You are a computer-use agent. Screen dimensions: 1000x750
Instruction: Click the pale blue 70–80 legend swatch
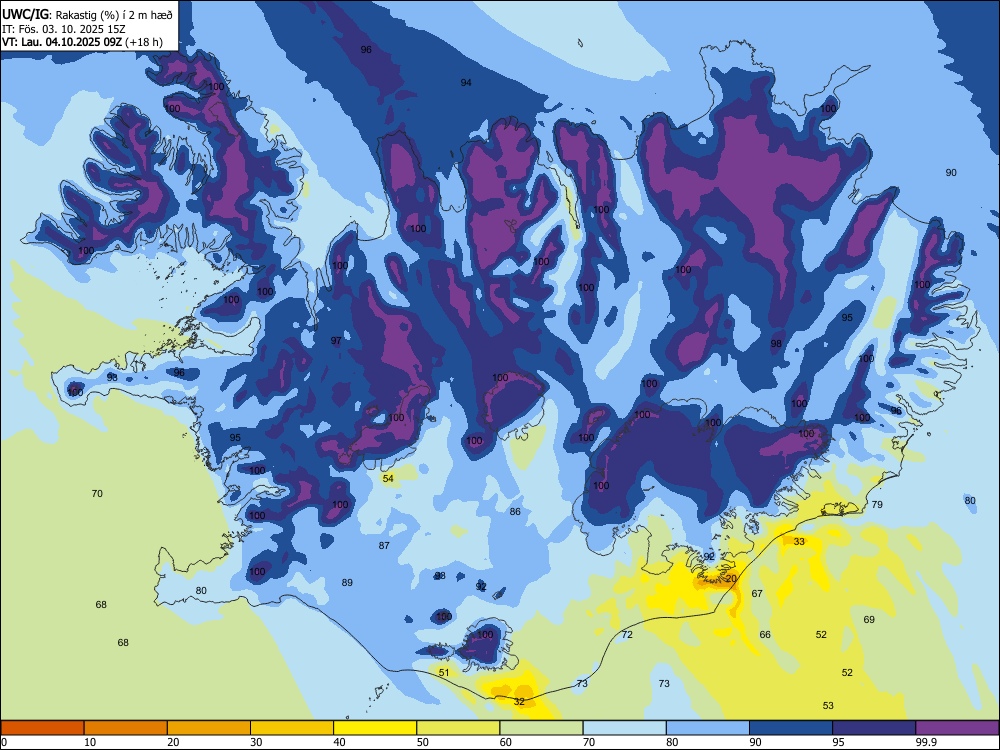tap(624, 728)
